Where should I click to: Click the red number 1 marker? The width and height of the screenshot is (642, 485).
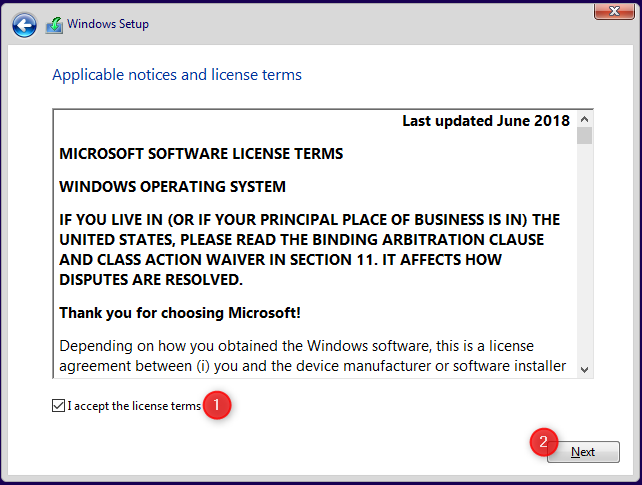click(217, 405)
